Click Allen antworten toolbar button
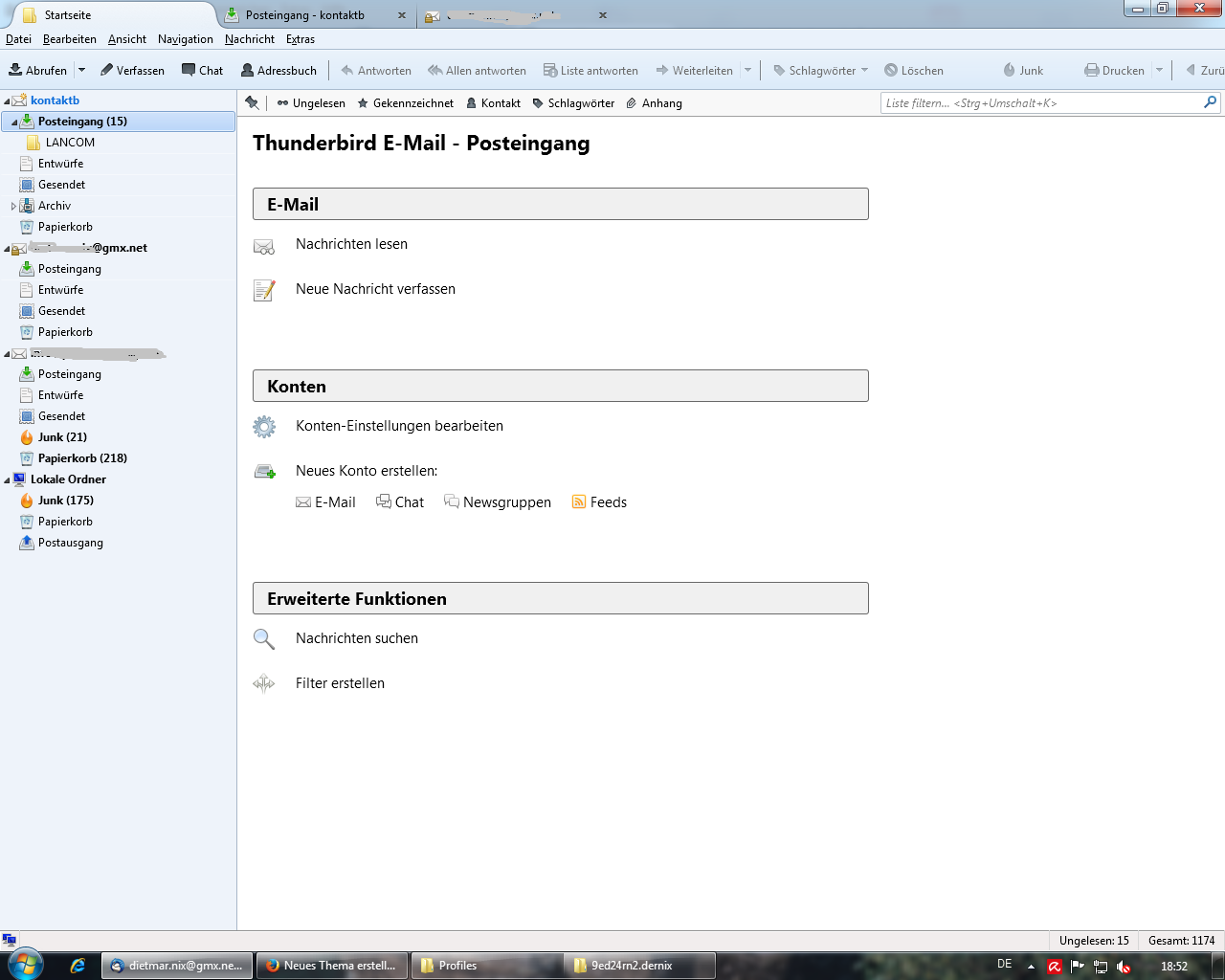The width and height of the screenshot is (1225, 980). pyautogui.click(x=477, y=70)
